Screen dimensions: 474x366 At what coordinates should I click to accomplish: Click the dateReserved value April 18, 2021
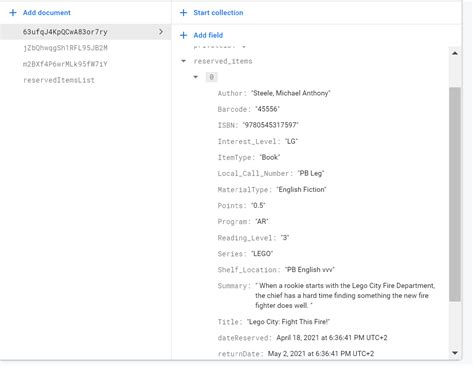[332, 338]
